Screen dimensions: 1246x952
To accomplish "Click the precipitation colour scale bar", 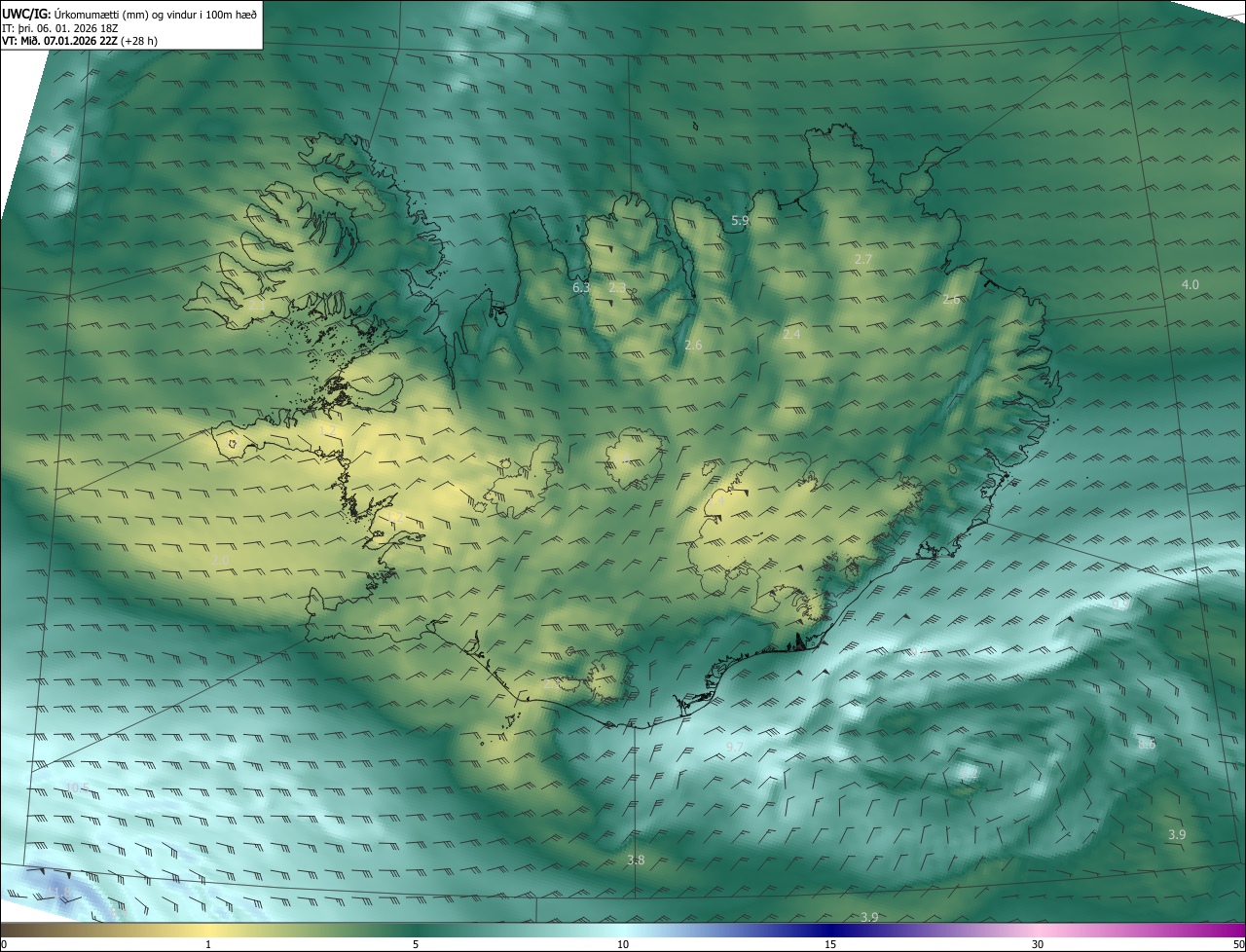I will tap(623, 930).
